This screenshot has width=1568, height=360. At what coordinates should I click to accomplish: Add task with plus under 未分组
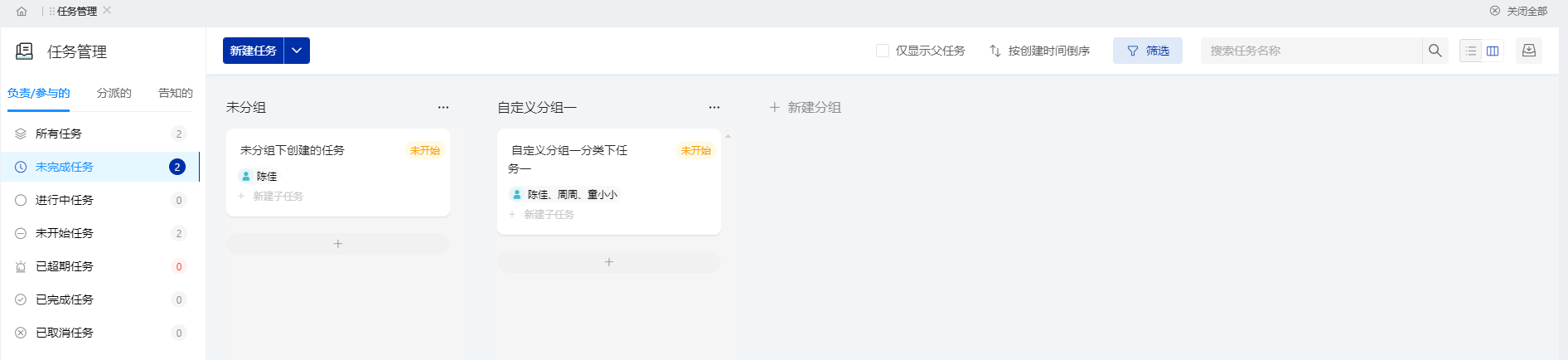tap(338, 244)
